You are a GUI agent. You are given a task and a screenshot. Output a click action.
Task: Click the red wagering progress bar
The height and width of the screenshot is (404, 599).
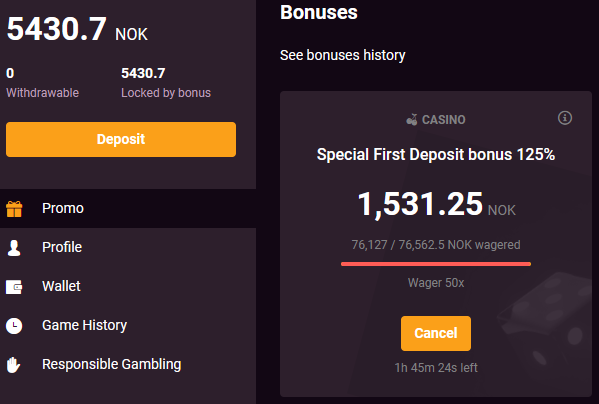(436, 264)
